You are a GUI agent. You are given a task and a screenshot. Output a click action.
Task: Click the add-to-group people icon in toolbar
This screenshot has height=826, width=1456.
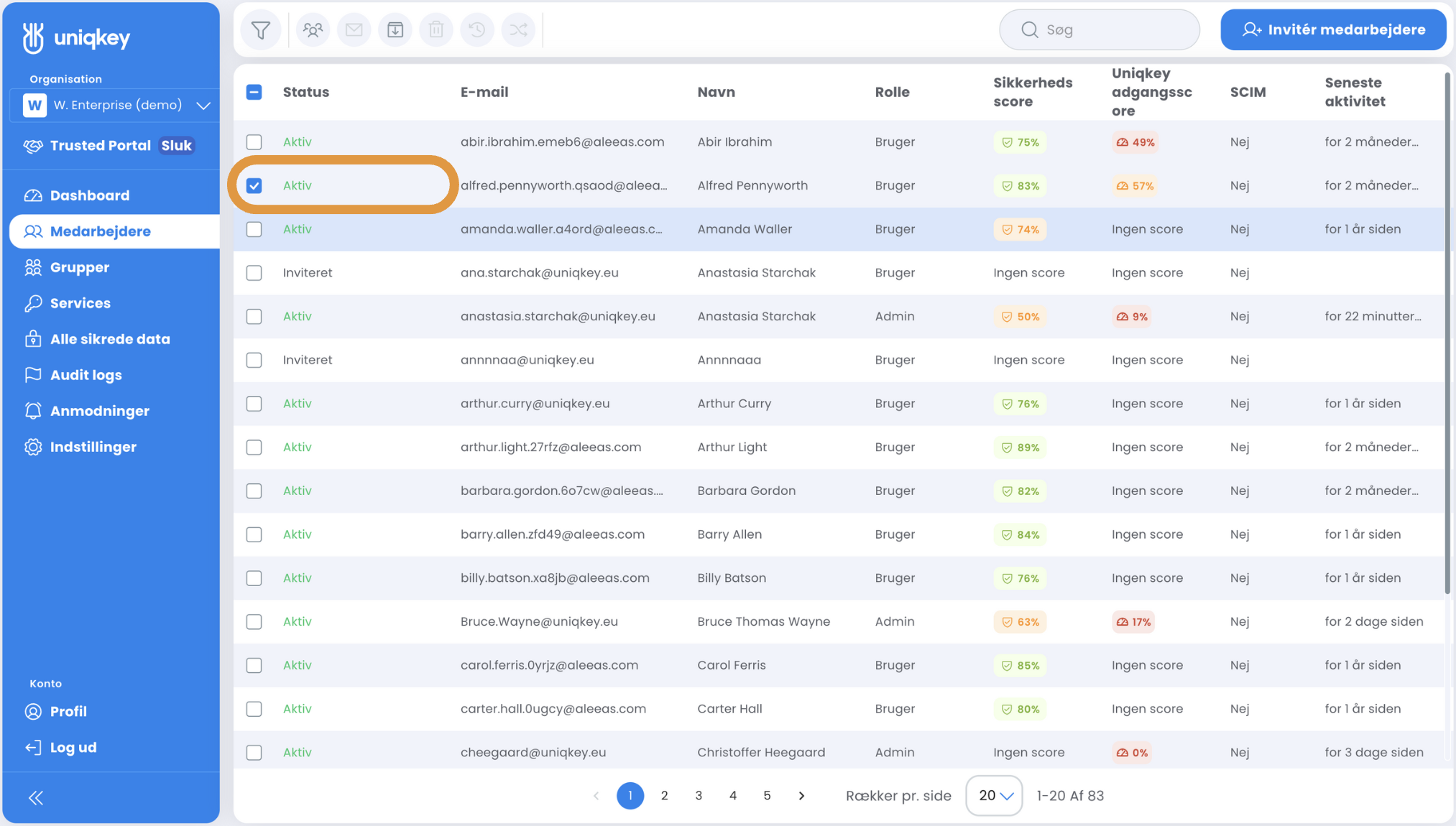pos(313,30)
